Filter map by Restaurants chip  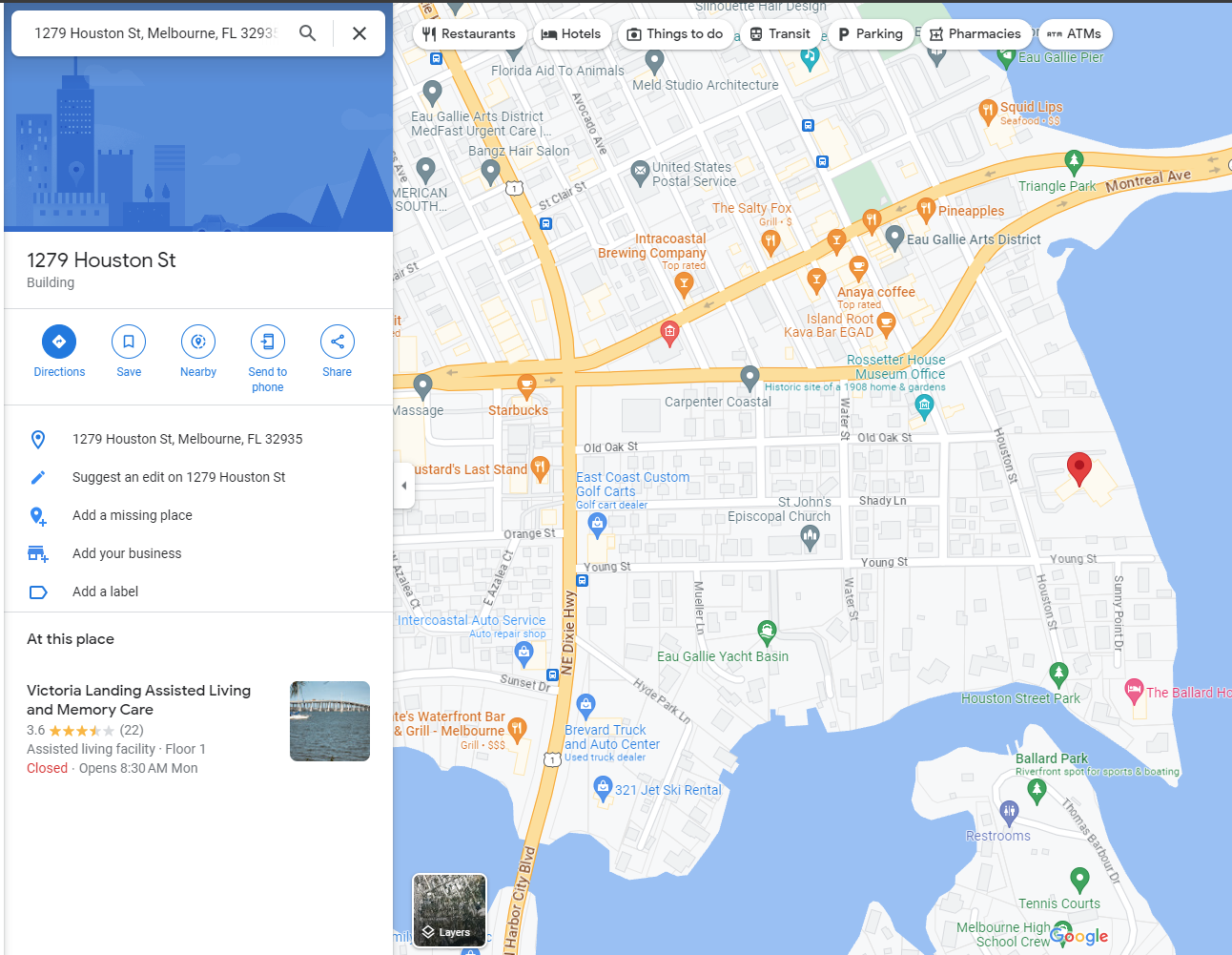469,34
